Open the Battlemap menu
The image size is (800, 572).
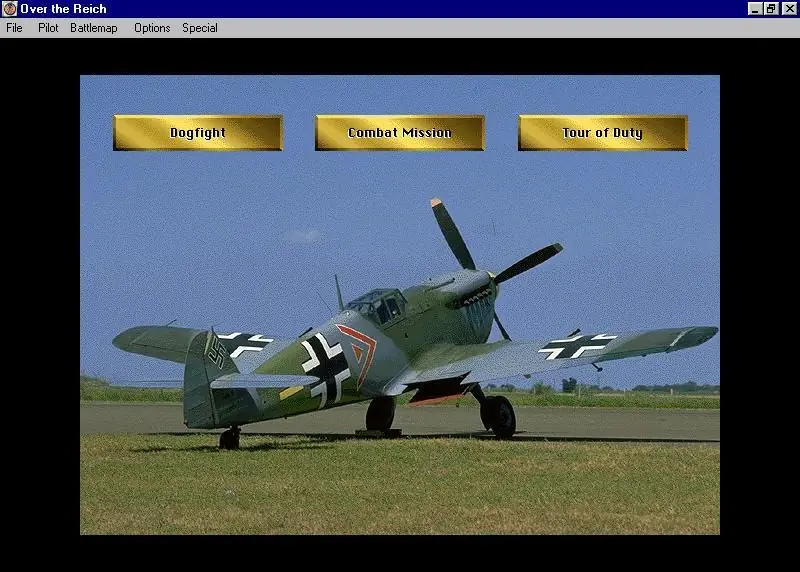[x=94, y=28]
